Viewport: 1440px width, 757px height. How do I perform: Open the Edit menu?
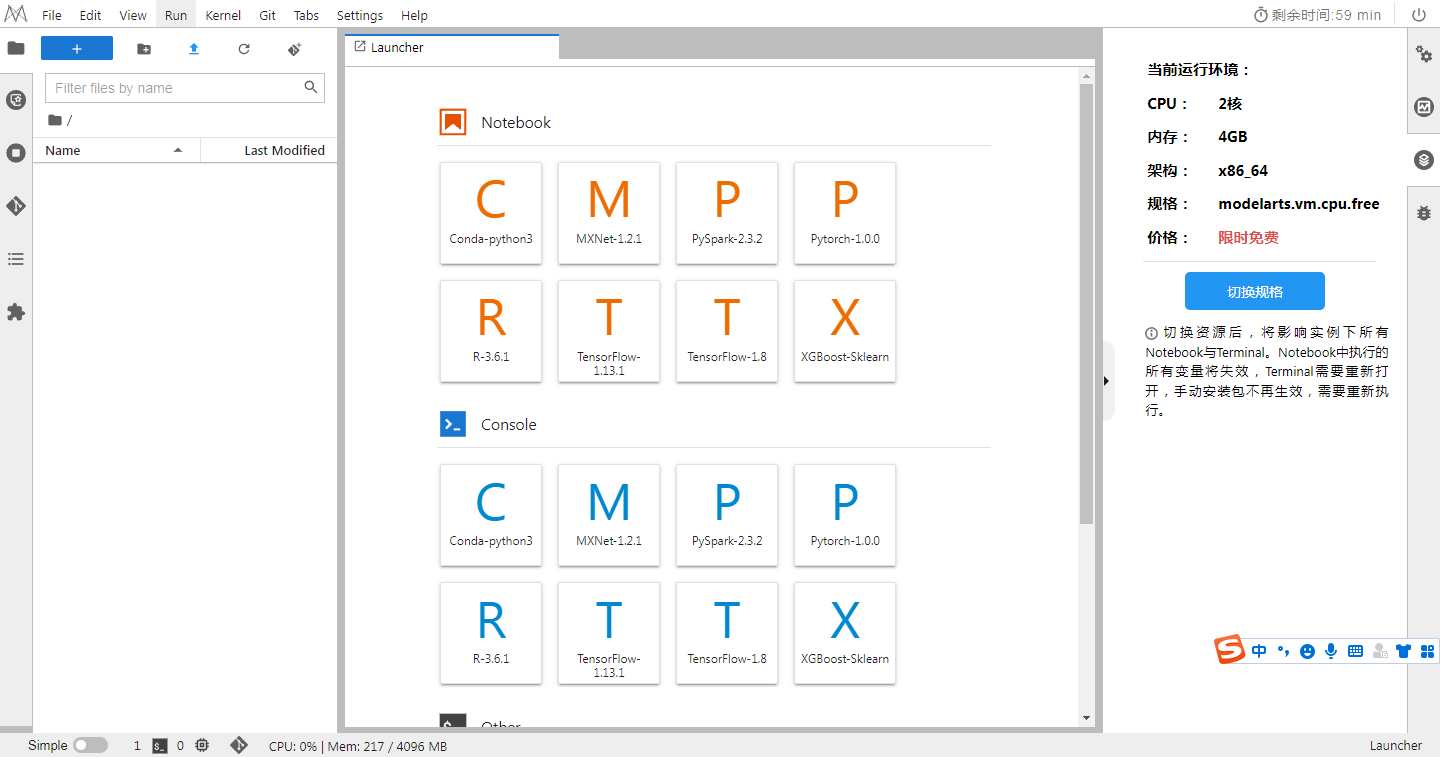point(90,15)
